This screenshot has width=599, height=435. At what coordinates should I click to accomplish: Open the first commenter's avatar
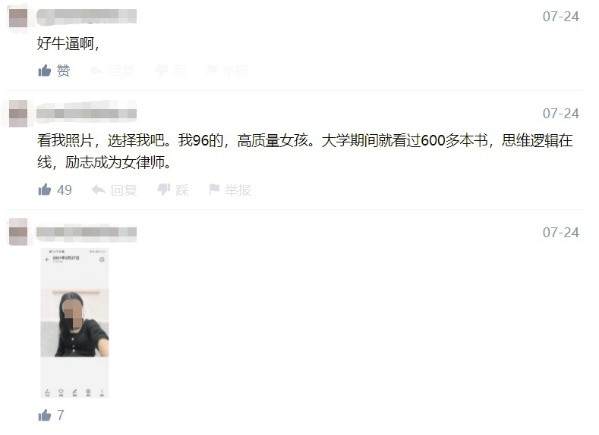tap(18, 18)
